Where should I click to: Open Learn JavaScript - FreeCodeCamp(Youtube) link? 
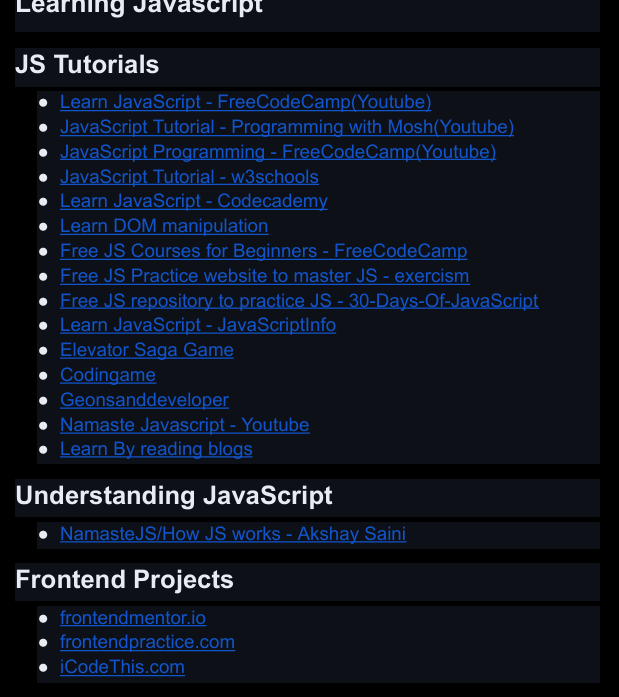(x=245, y=102)
